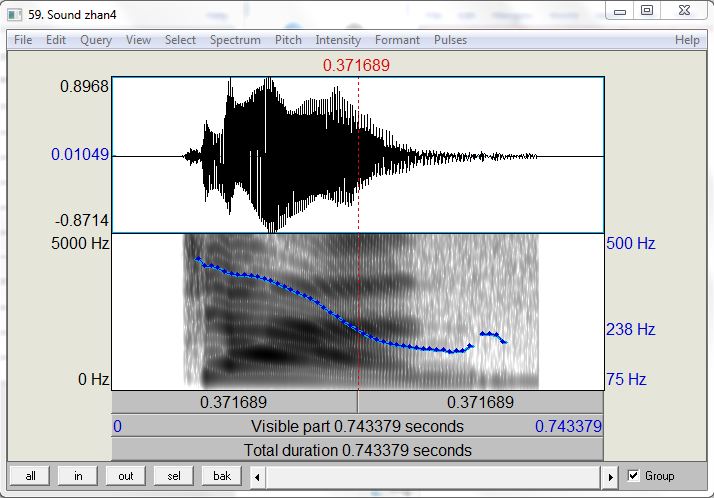Click the 75 Hz pitch floor label
The width and height of the screenshot is (714, 498).
coord(626,379)
